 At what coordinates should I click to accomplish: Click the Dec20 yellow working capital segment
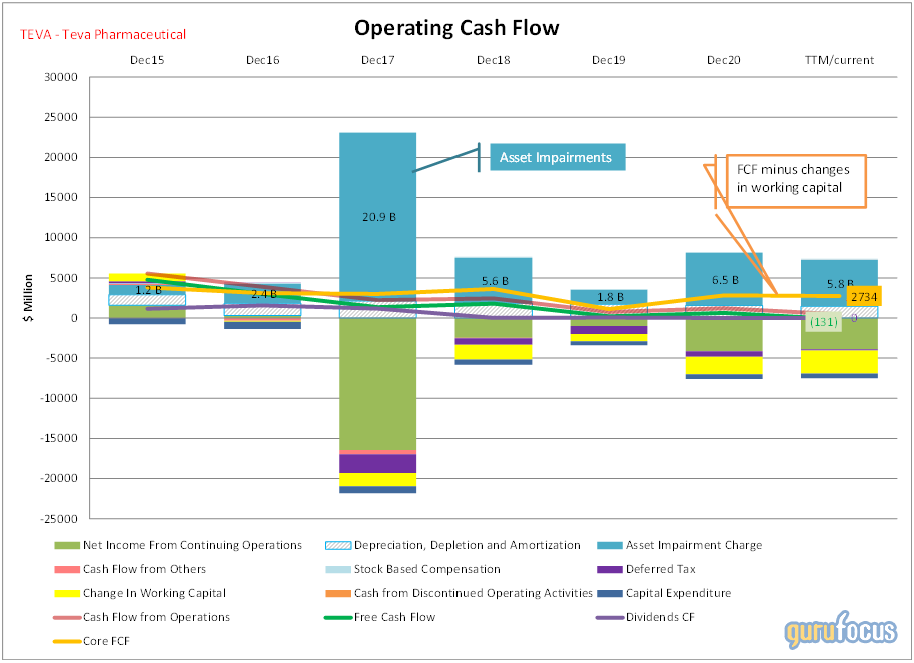pyautogui.click(x=724, y=365)
